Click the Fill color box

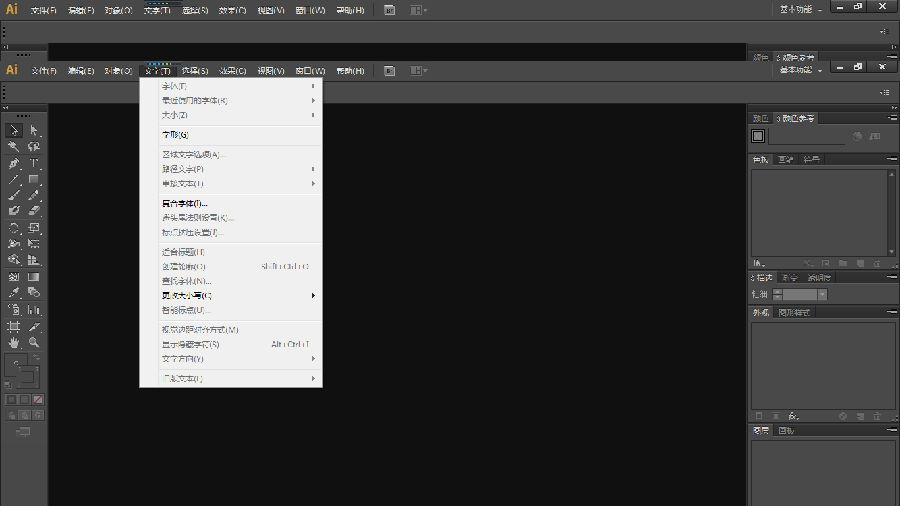pos(16,365)
